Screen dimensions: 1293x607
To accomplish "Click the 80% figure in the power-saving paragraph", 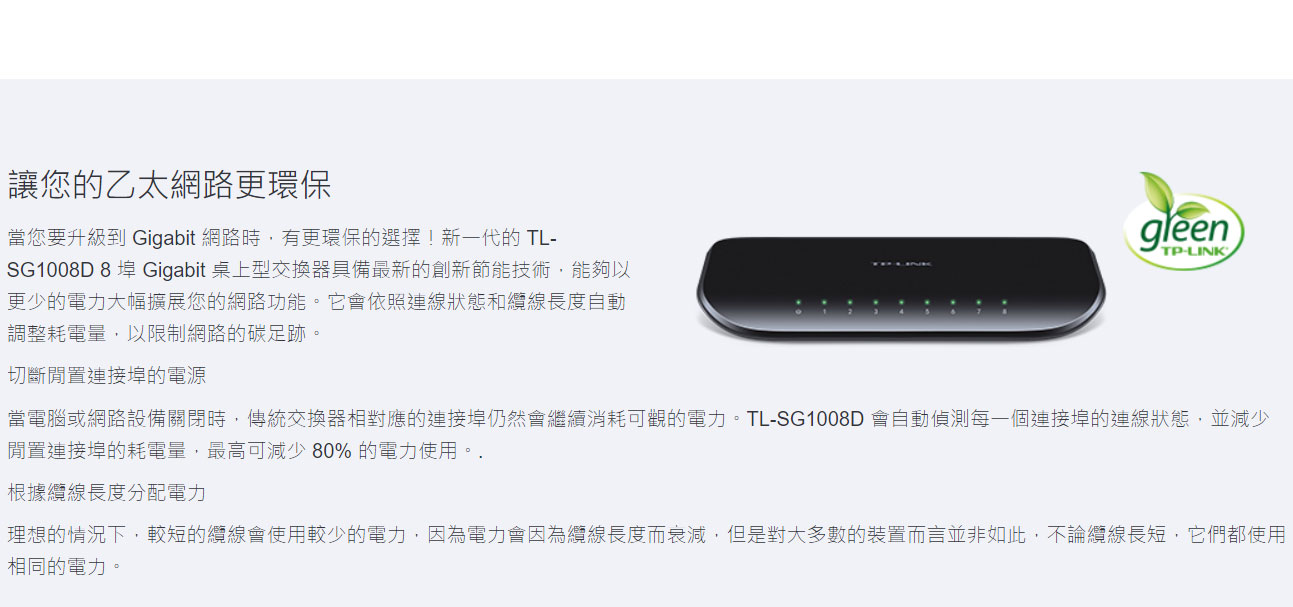I will pos(332,451).
